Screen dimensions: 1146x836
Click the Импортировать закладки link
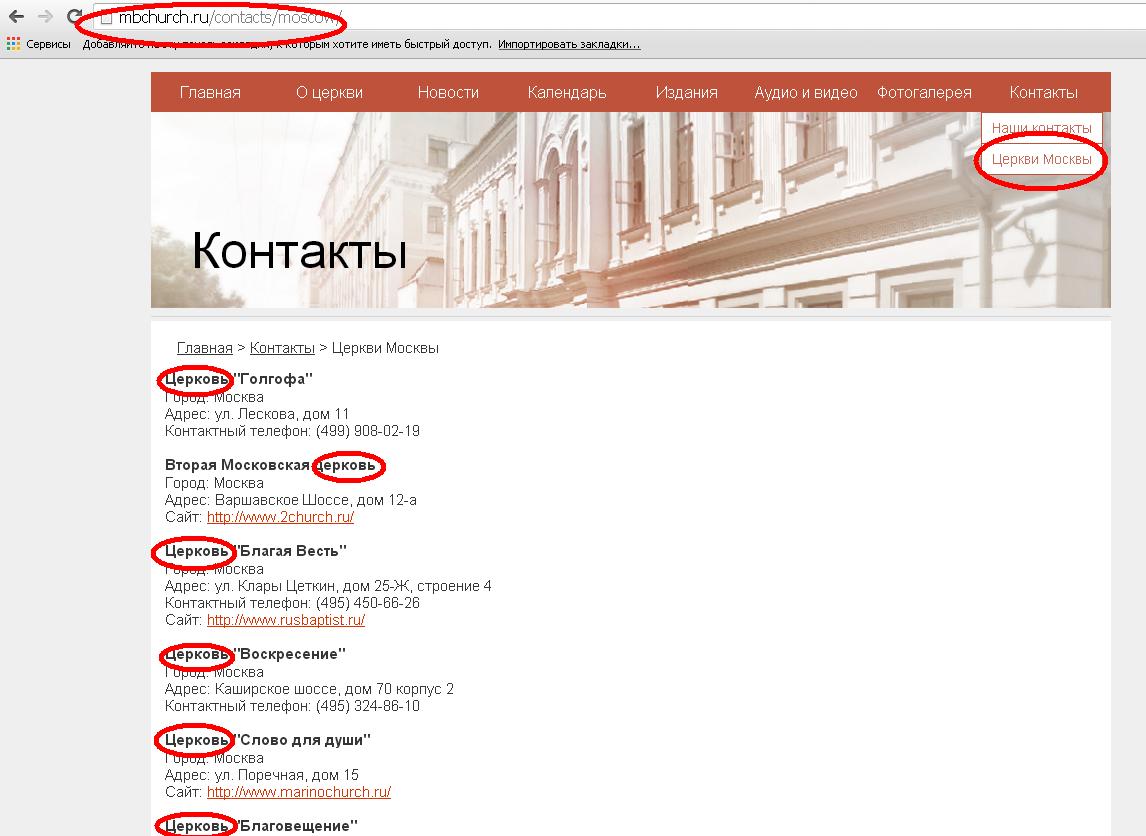569,45
